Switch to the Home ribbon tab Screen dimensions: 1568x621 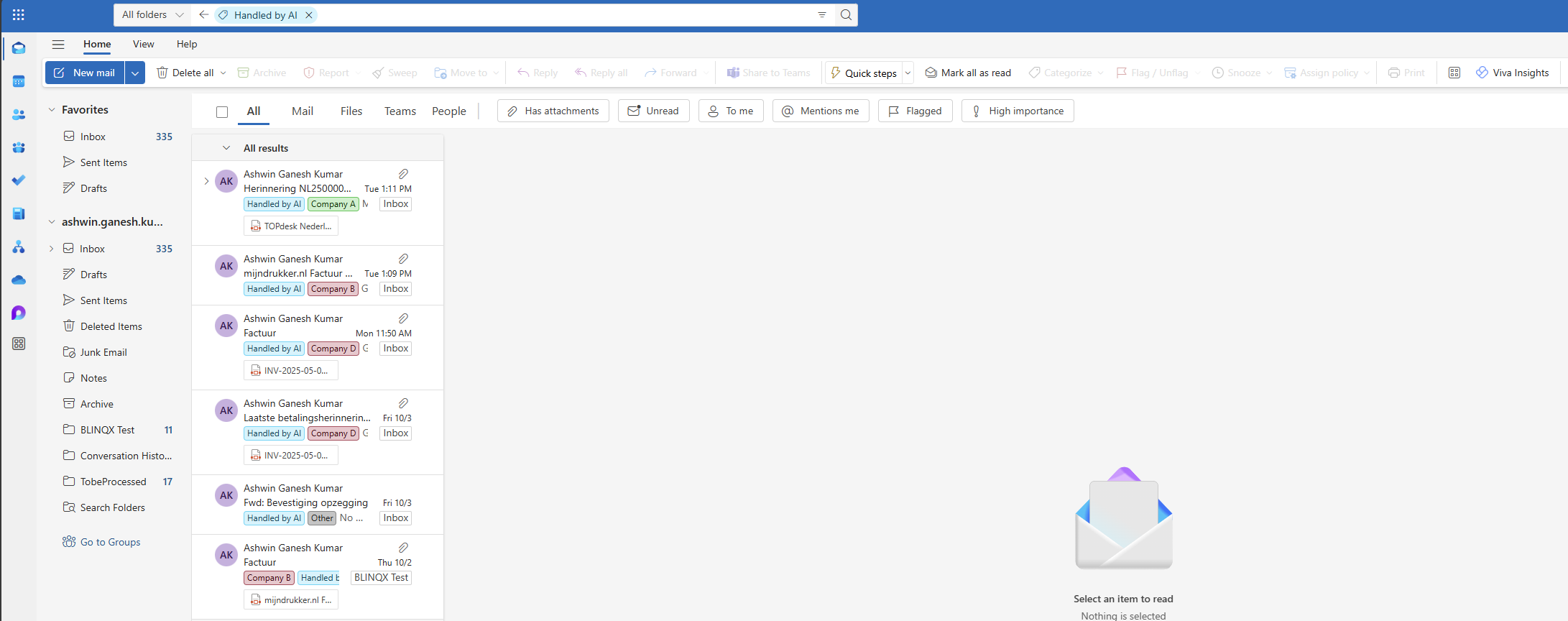[x=97, y=44]
